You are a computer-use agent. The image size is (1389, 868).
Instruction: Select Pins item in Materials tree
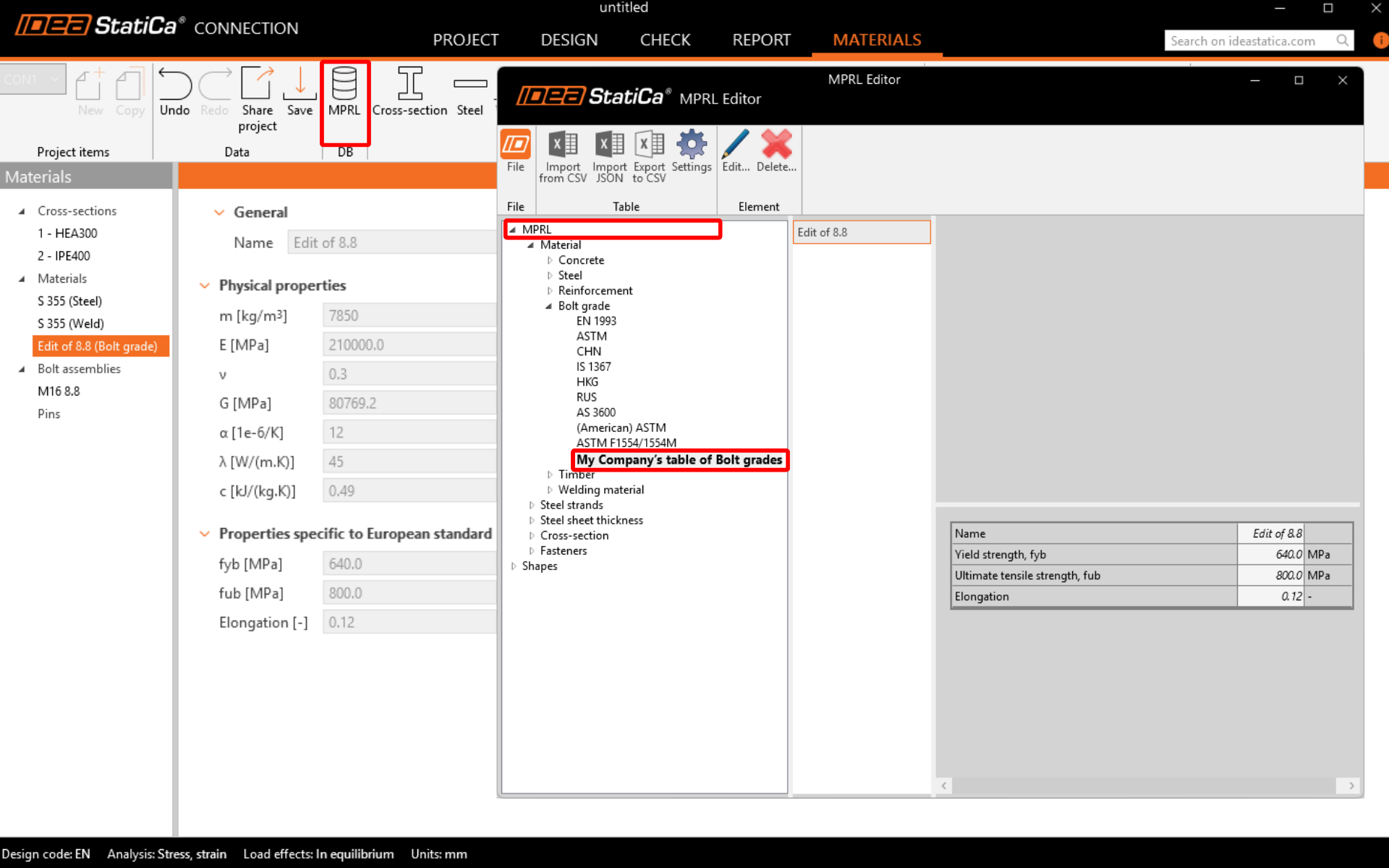[49, 414]
